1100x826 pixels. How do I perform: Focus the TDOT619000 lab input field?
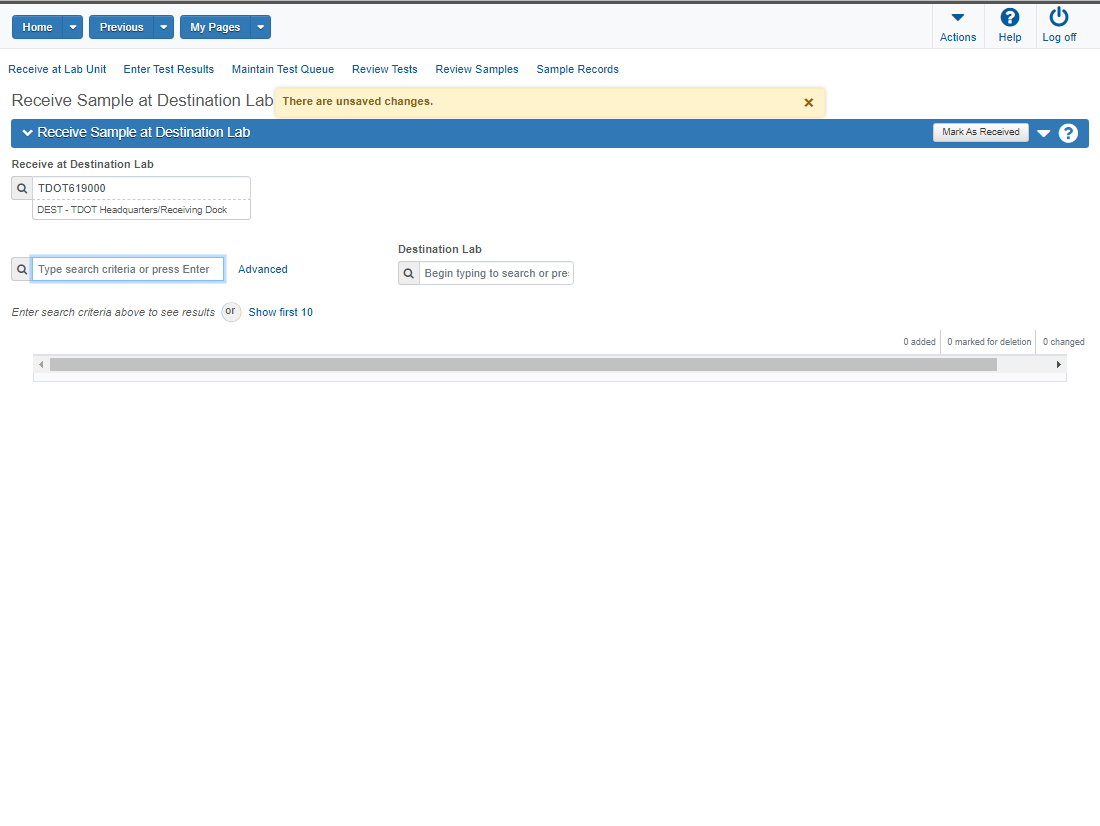[141, 188]
